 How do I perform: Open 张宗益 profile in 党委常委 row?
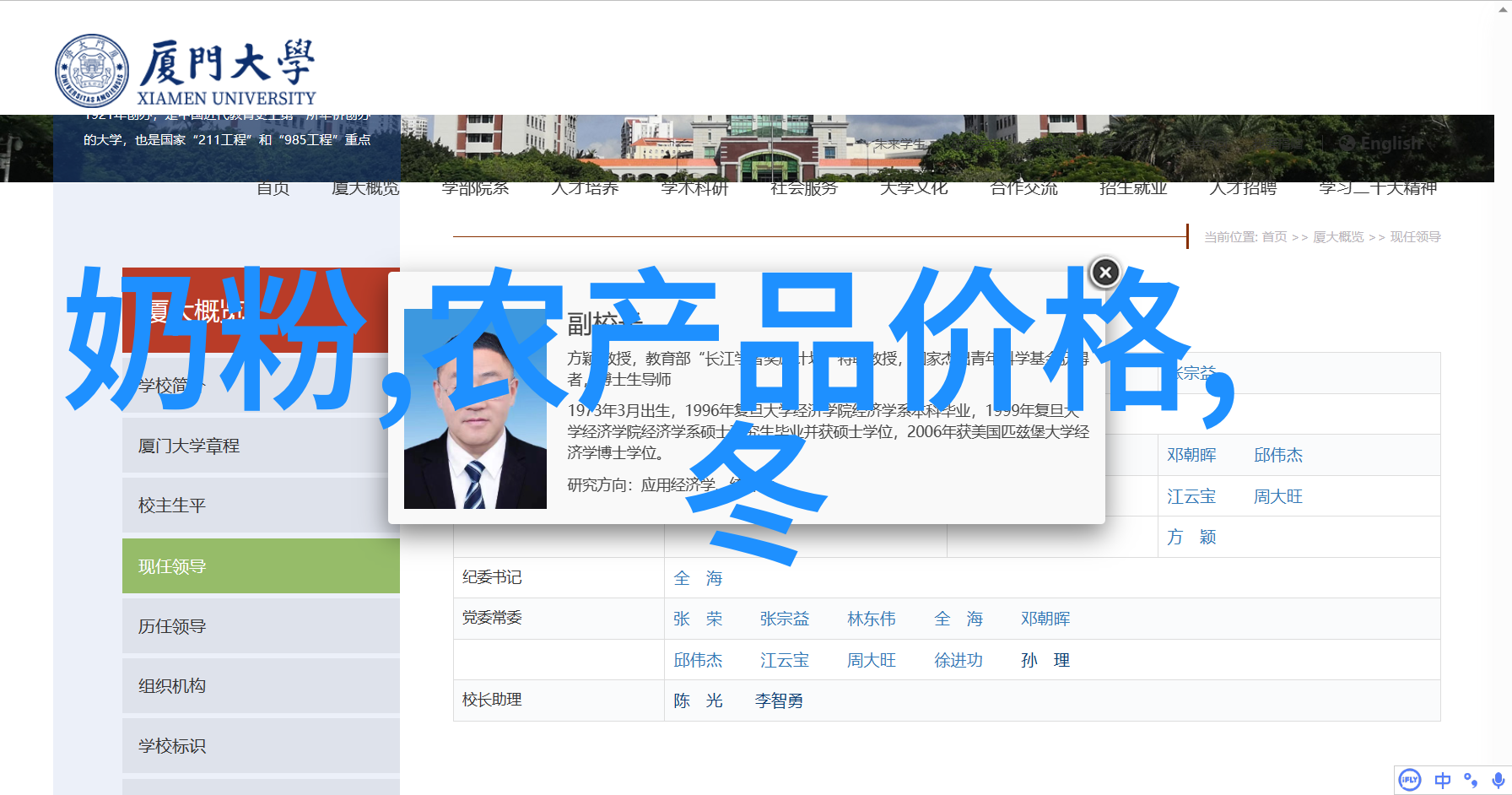click(x=785, y=619)
